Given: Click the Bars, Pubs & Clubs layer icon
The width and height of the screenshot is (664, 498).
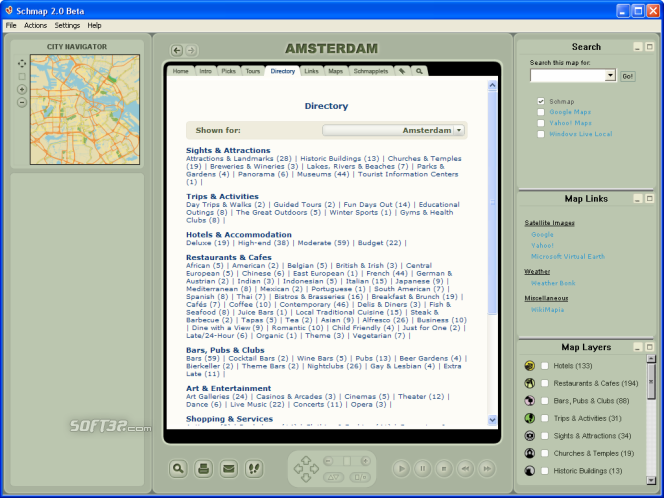Looking at the screenshot, I should coord(529,401).
